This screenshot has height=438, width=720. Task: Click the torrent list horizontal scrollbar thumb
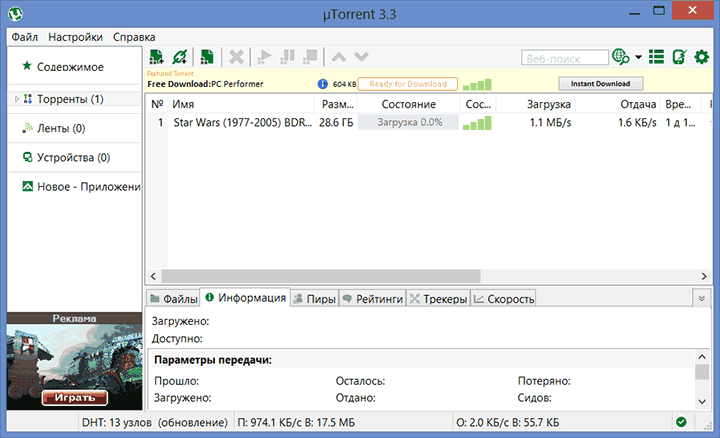coord(321,276)
